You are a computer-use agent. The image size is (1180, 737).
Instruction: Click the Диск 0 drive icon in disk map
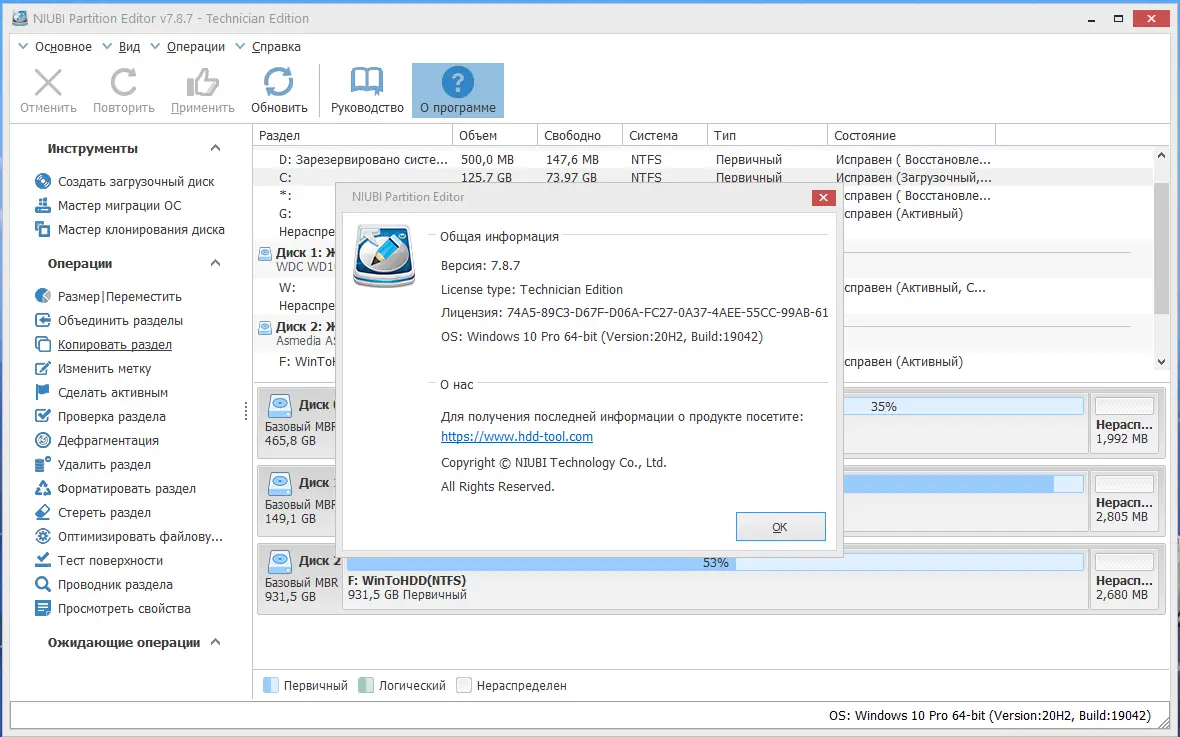[x=280, y=405]
